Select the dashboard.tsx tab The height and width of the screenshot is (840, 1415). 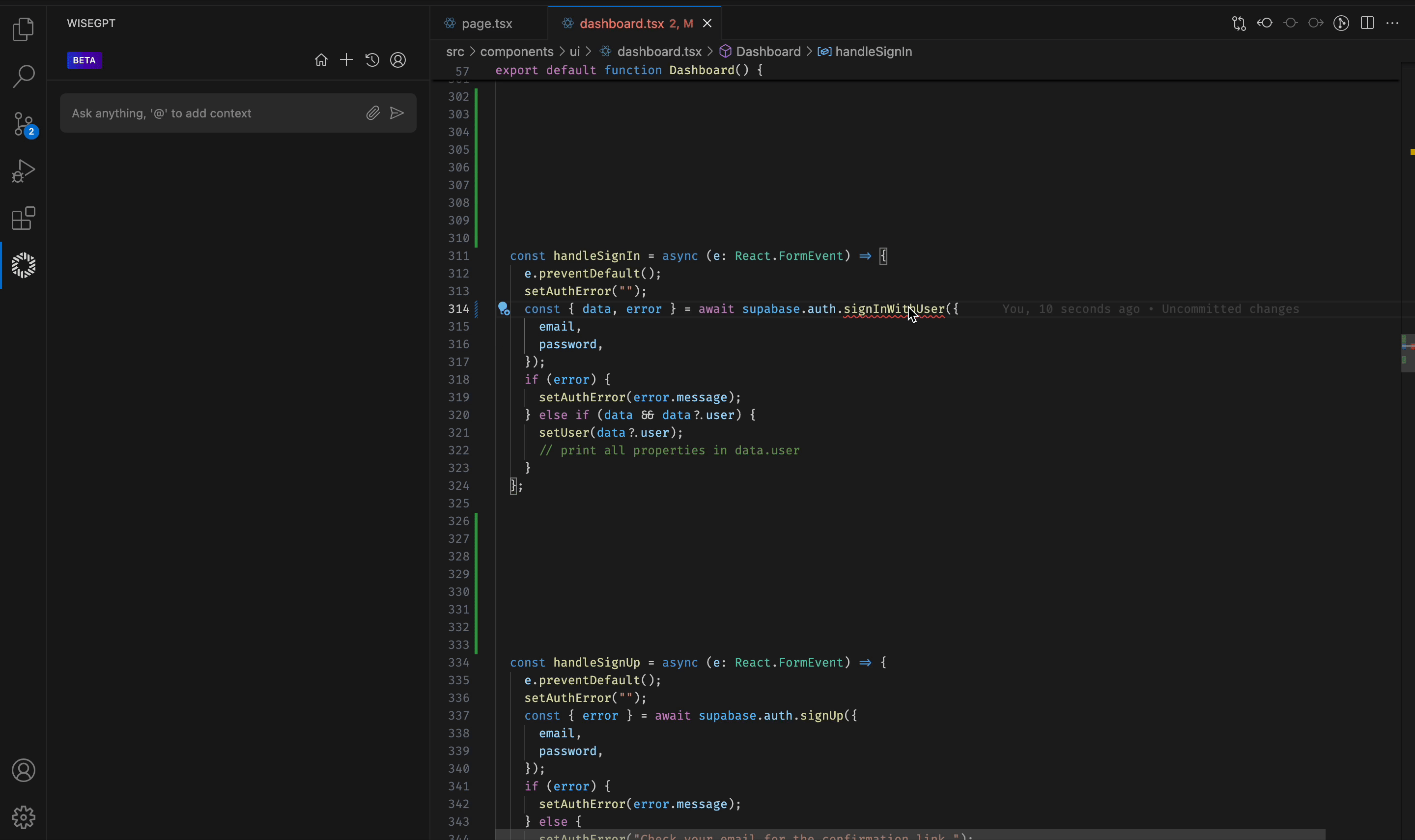(620, 23)
